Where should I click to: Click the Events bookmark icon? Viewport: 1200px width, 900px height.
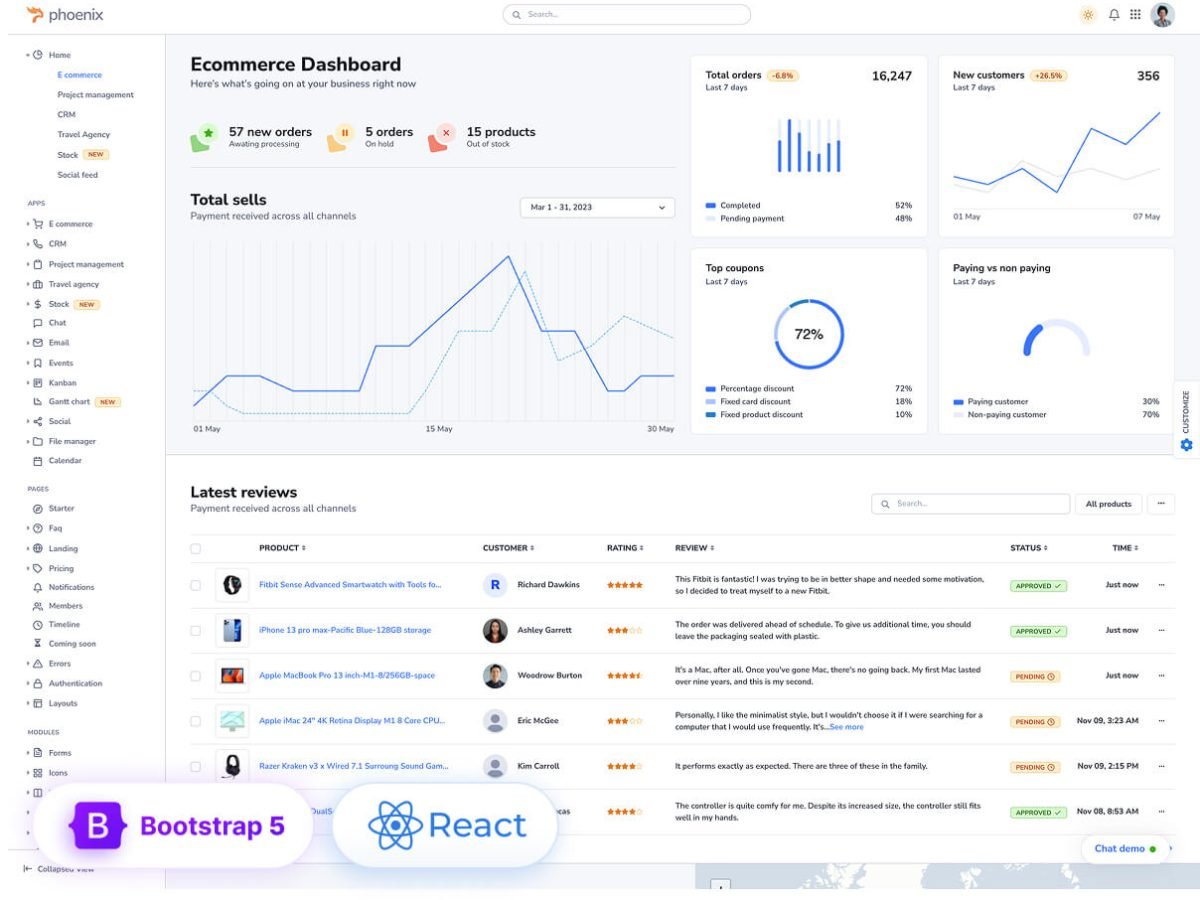[38, 363]
